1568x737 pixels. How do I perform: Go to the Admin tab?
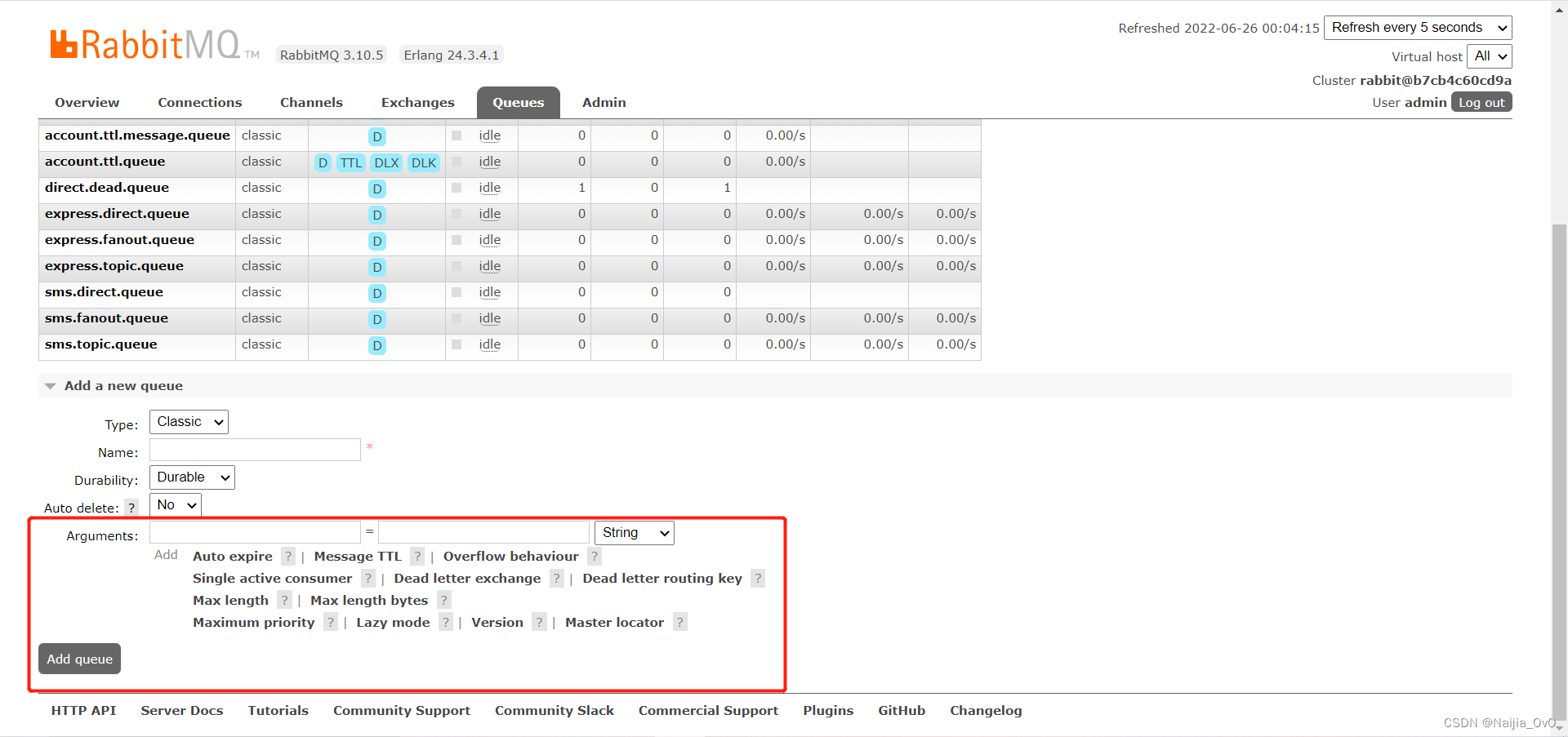click(x=604, y=102)
